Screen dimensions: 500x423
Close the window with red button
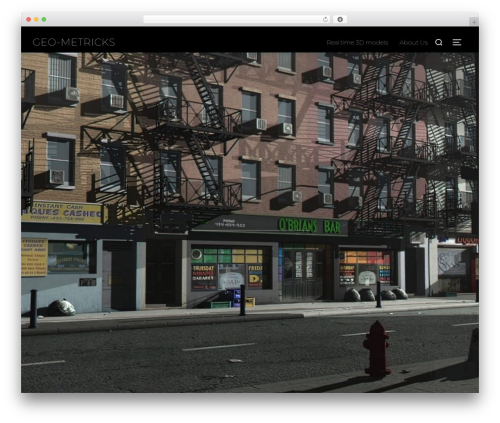[x=29, y=20]
